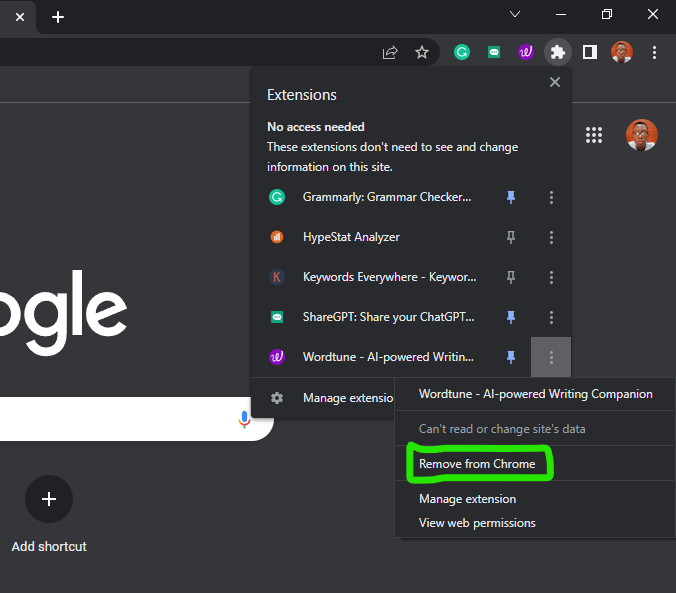Open the Google apps grid

pos(594,135)
